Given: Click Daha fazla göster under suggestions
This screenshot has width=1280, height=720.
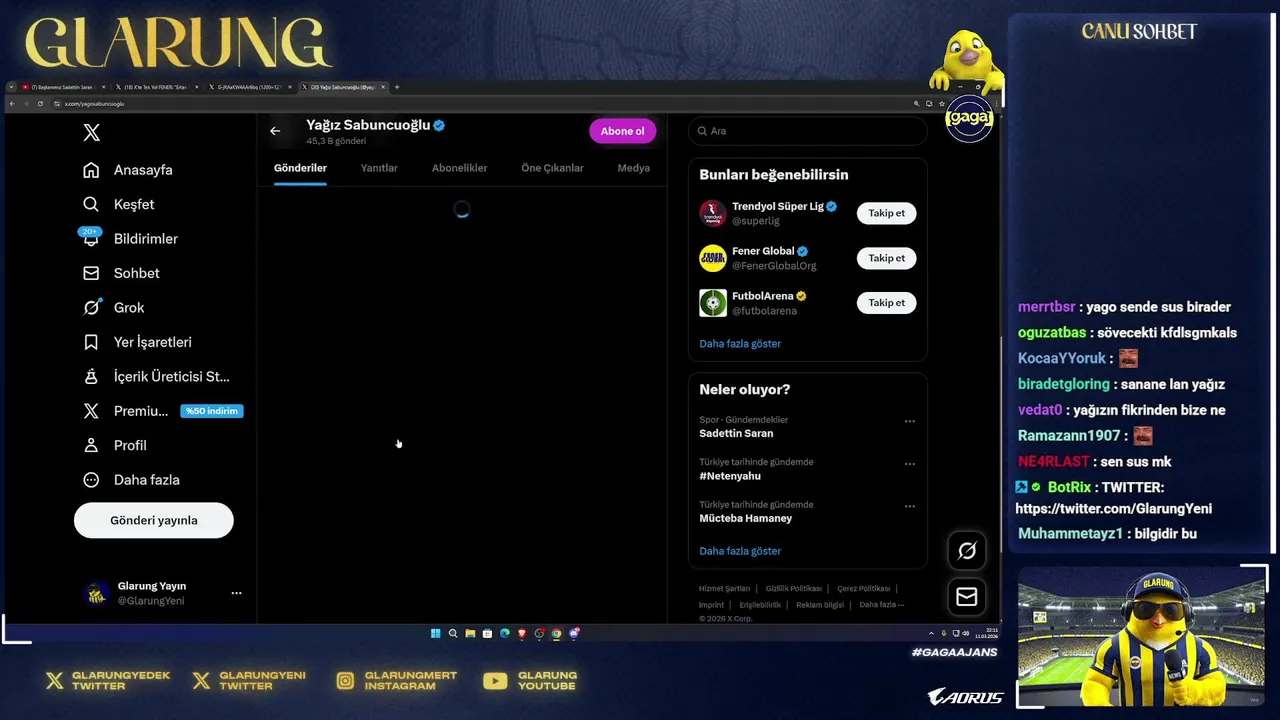Looking at the screenshot, I should coord(740,344).
